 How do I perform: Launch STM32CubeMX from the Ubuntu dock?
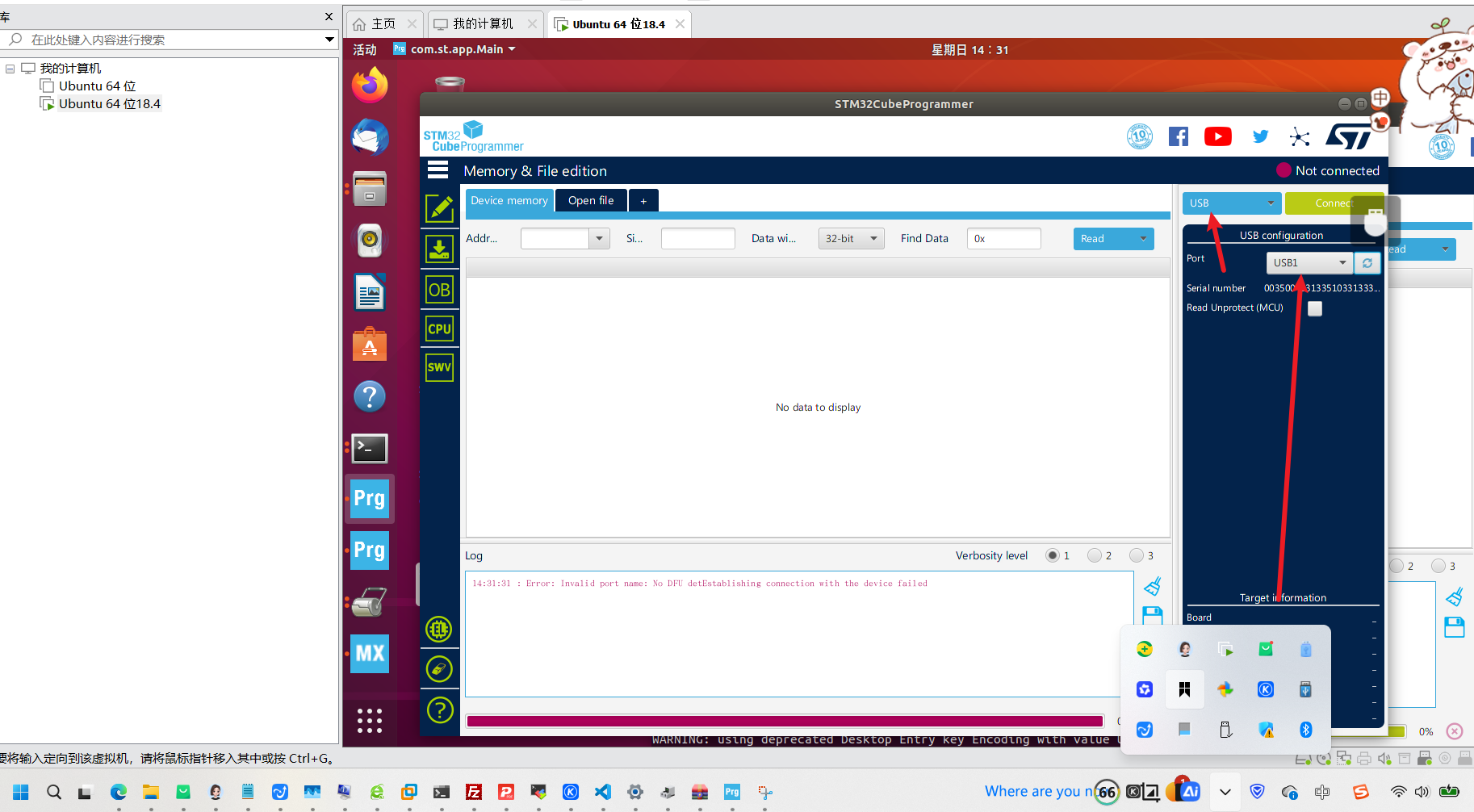[x=370, y=654]
